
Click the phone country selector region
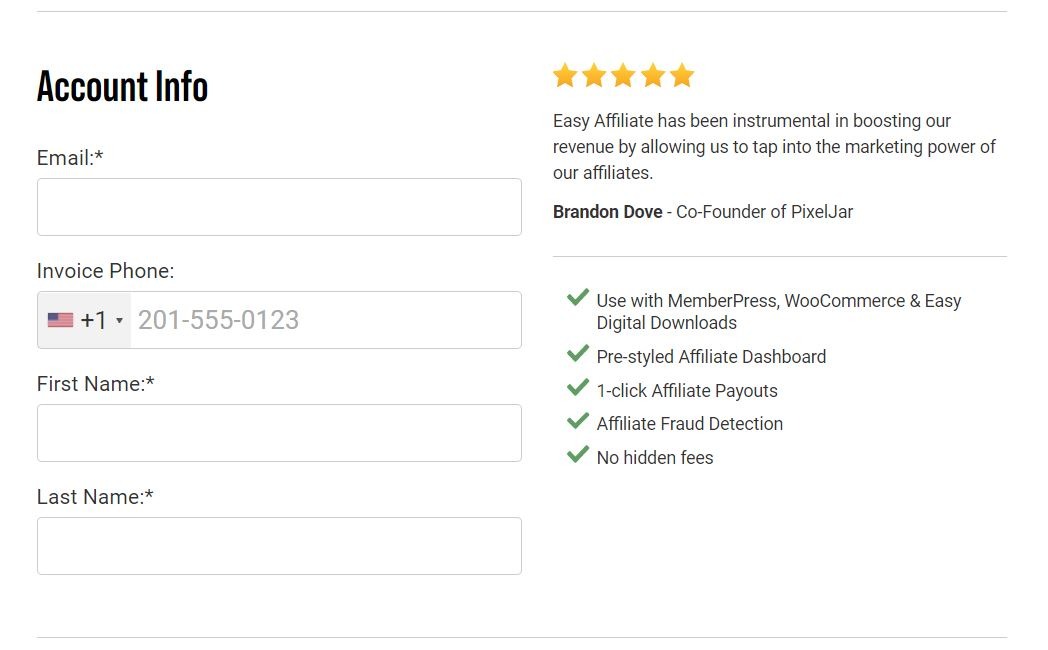pos(85,319)
